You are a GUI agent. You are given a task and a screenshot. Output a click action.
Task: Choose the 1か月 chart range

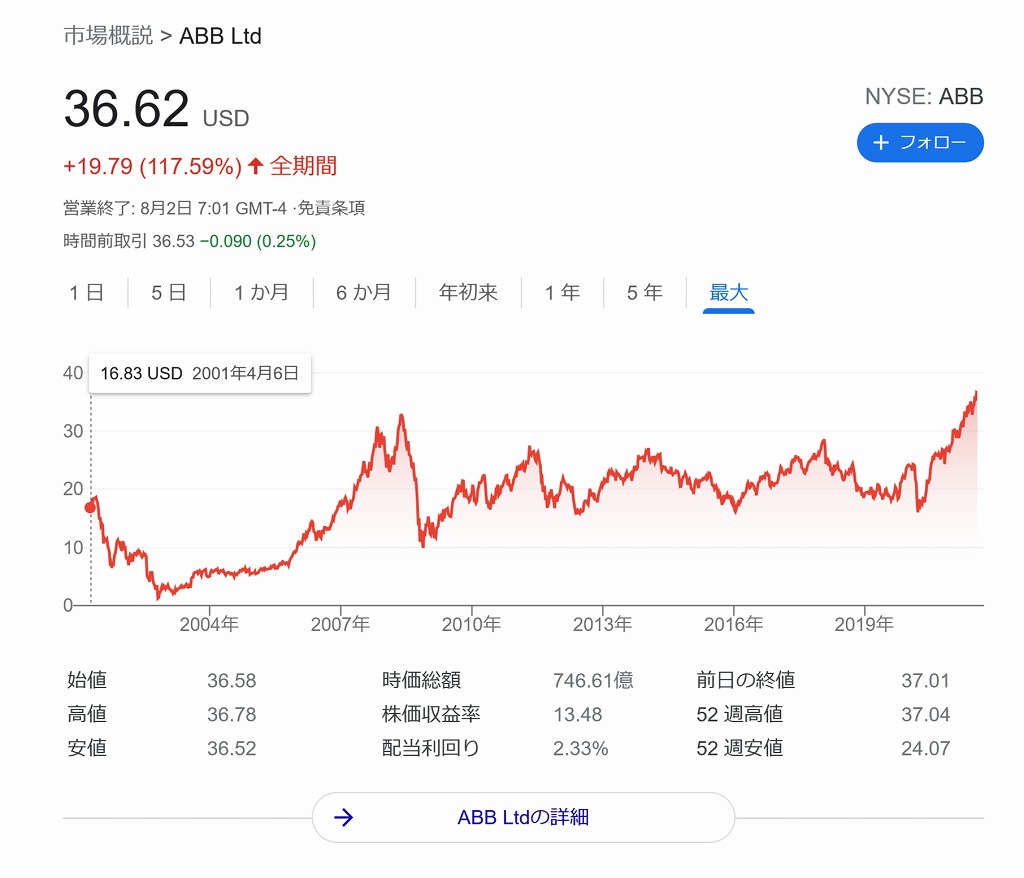pyautogui.click(x=261, y=293)
